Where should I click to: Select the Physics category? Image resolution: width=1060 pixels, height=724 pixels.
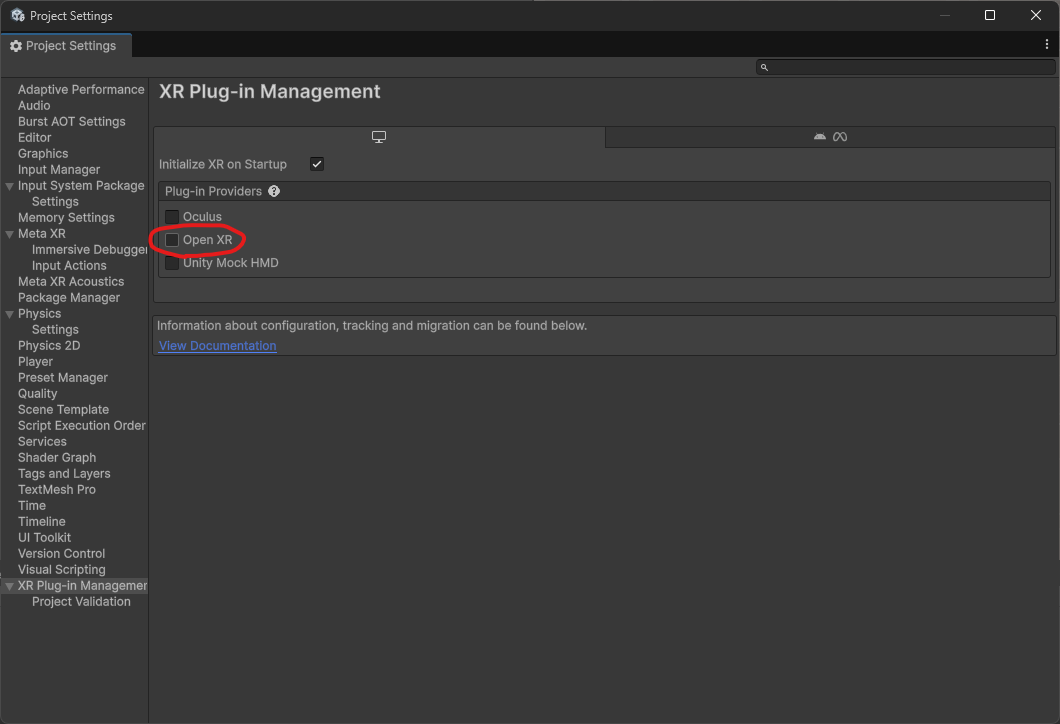point(39,314)
